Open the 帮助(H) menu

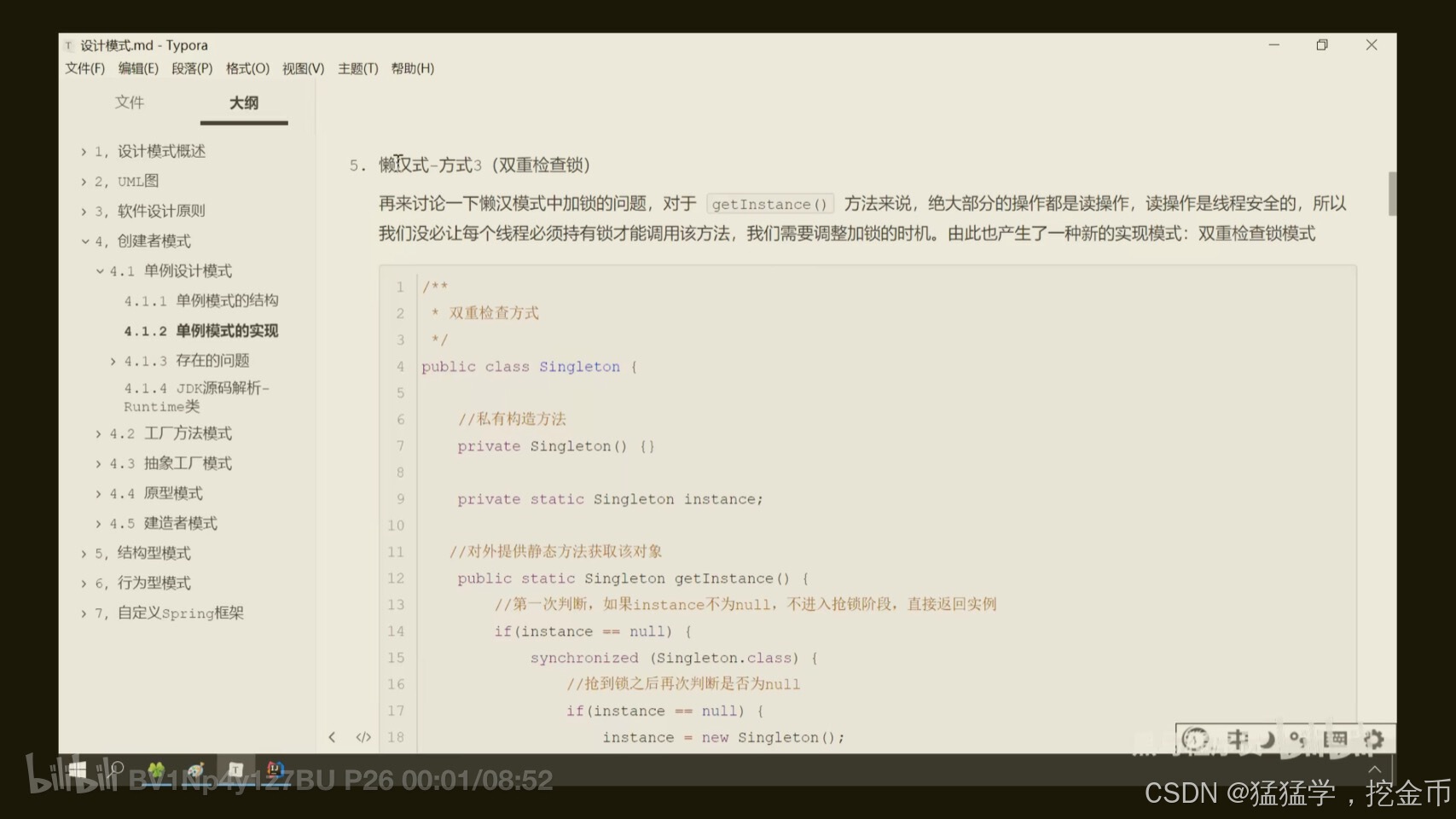pyautogui.click(x=412, y=68)
